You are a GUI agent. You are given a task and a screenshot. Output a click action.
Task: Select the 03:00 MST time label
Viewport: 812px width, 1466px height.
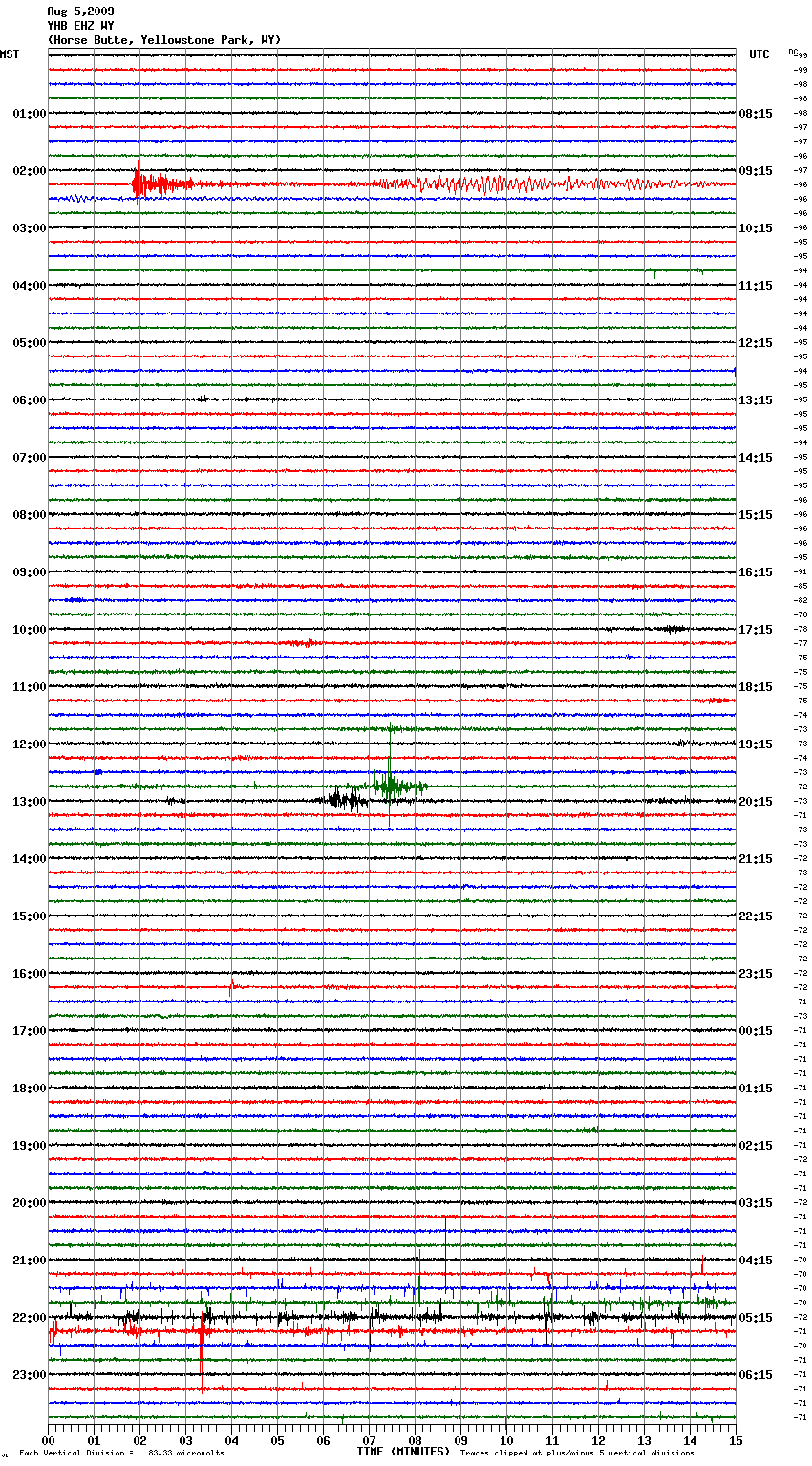[30, 228]
